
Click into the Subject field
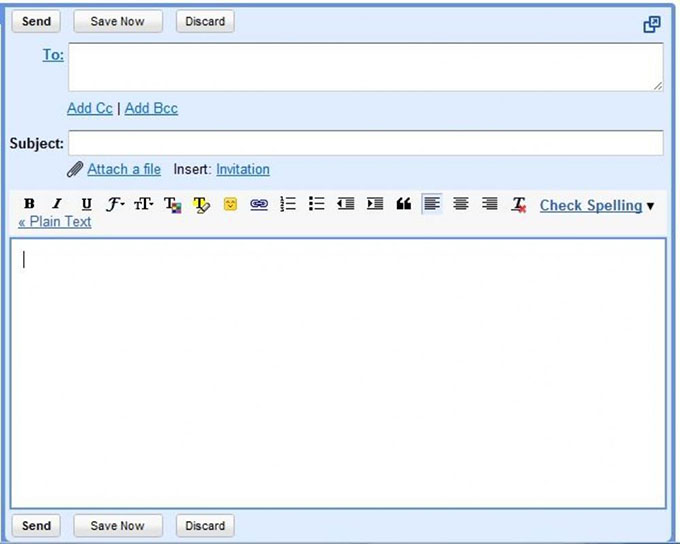(x=365, y=143)
